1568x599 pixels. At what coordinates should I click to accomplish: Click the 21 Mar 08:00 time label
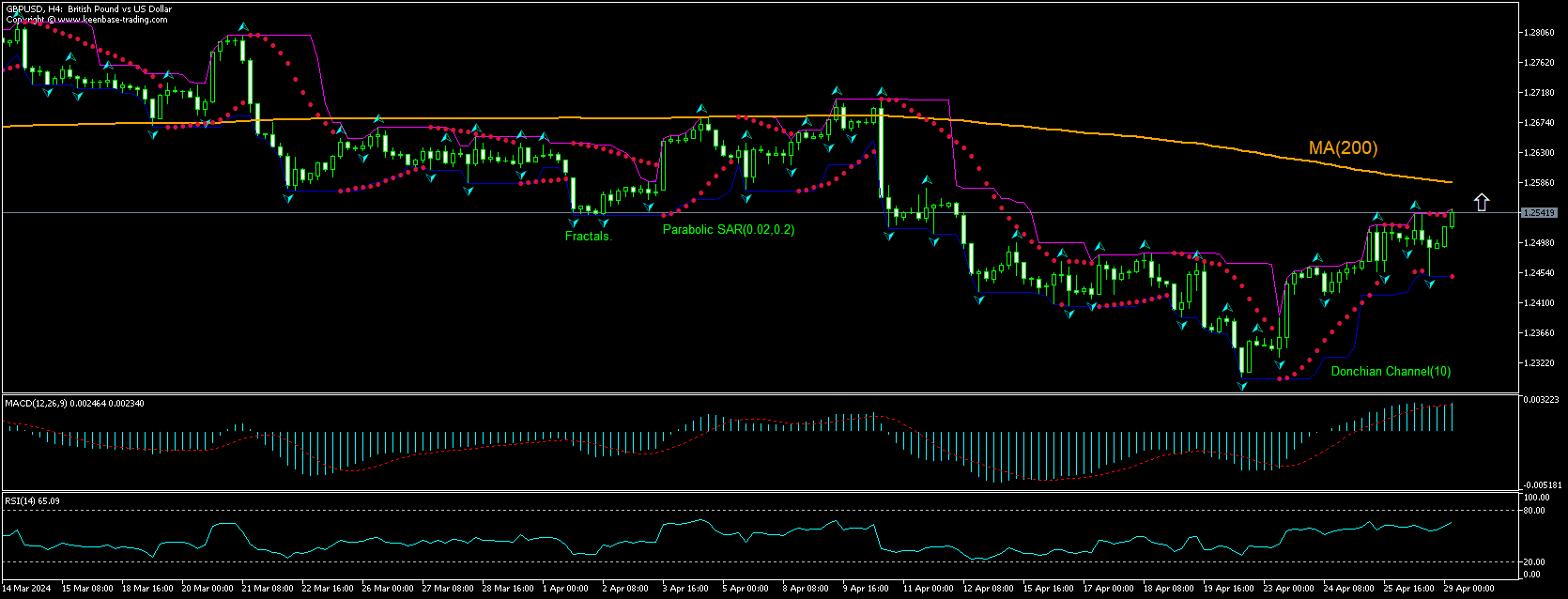click(268, 589)
